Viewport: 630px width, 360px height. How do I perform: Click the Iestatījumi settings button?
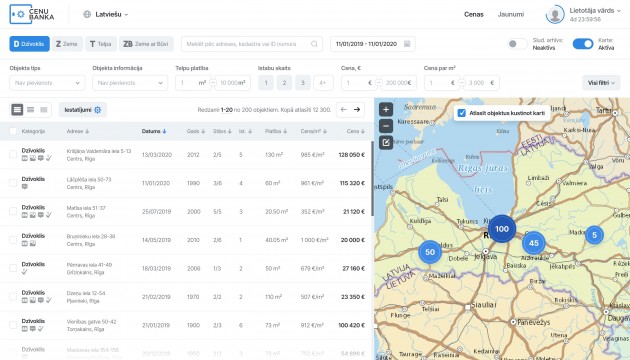pyautogui.click(x=83, y=110)
